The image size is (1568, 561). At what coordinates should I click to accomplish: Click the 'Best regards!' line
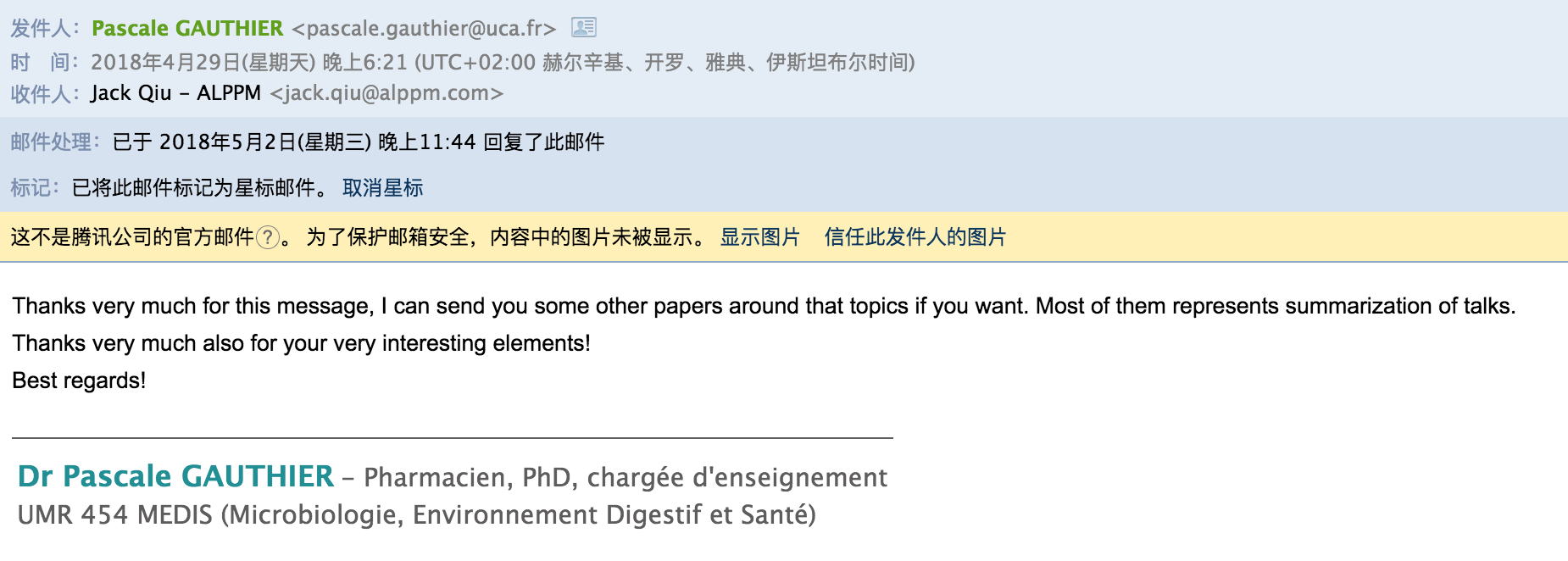79,380
